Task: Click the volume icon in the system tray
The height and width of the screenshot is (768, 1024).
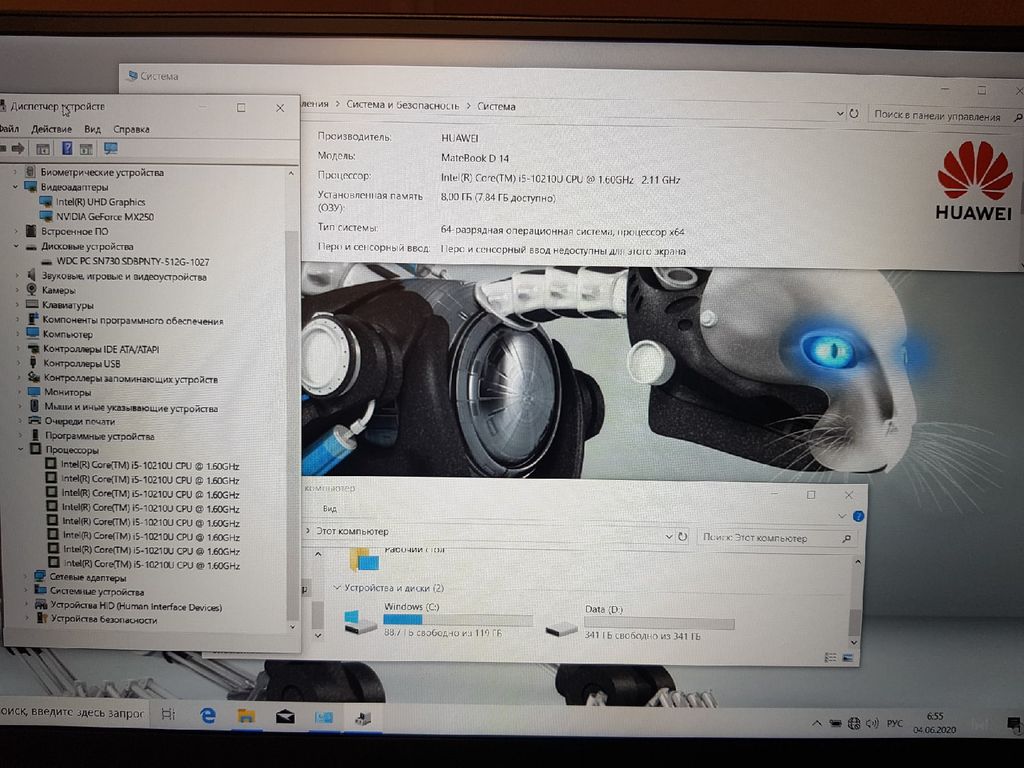Action: coord(872,723)
